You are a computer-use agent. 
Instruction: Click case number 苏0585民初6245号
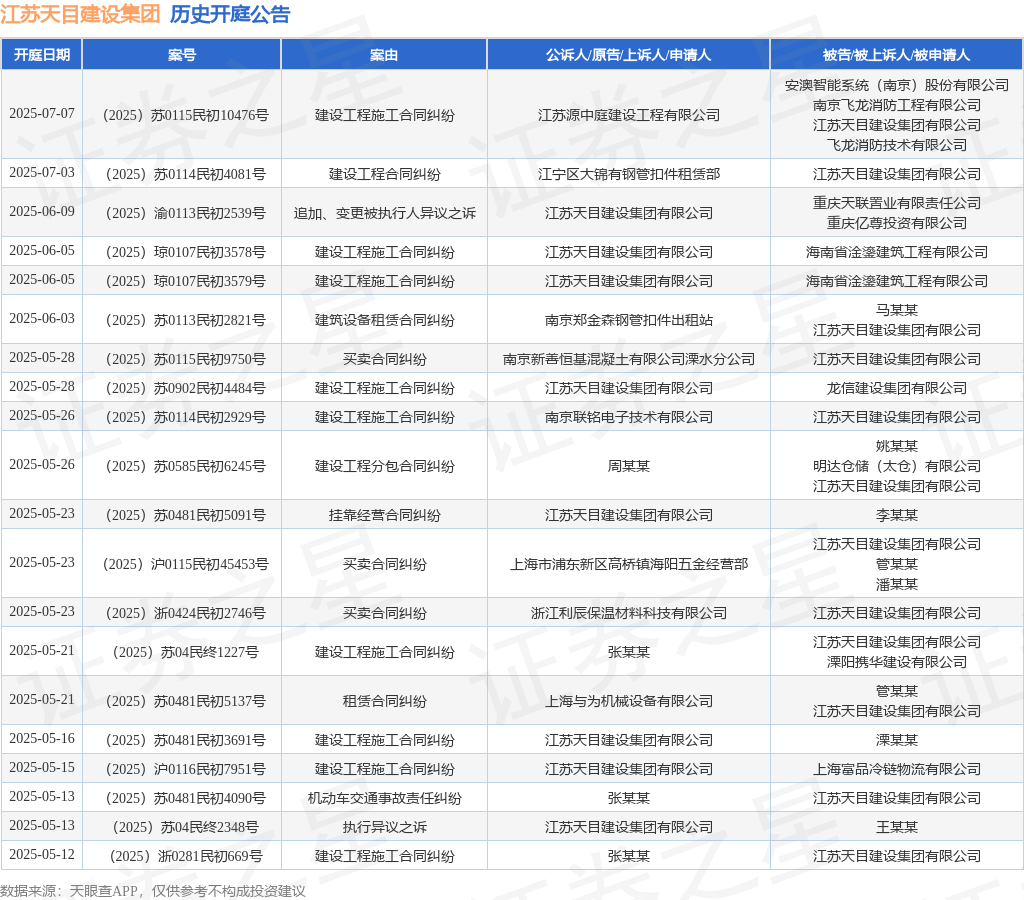(x=185, y=466)
